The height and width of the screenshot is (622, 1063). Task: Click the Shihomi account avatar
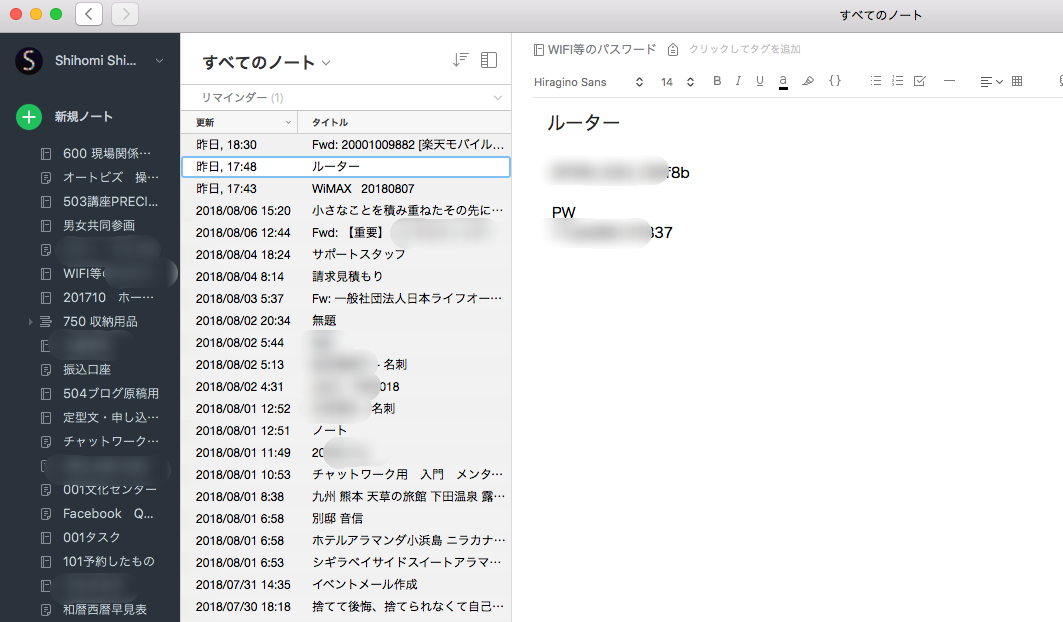coord(28,61)
